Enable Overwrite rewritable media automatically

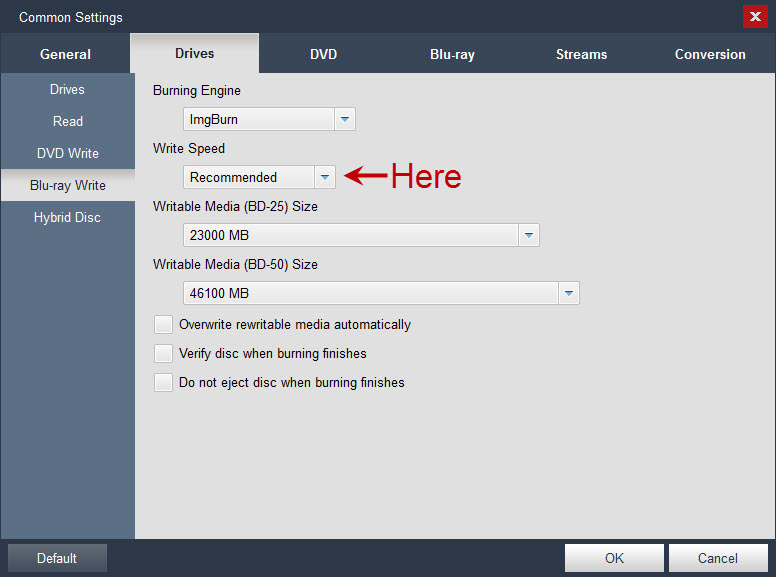pyautogui.click(x=163, y=324)
